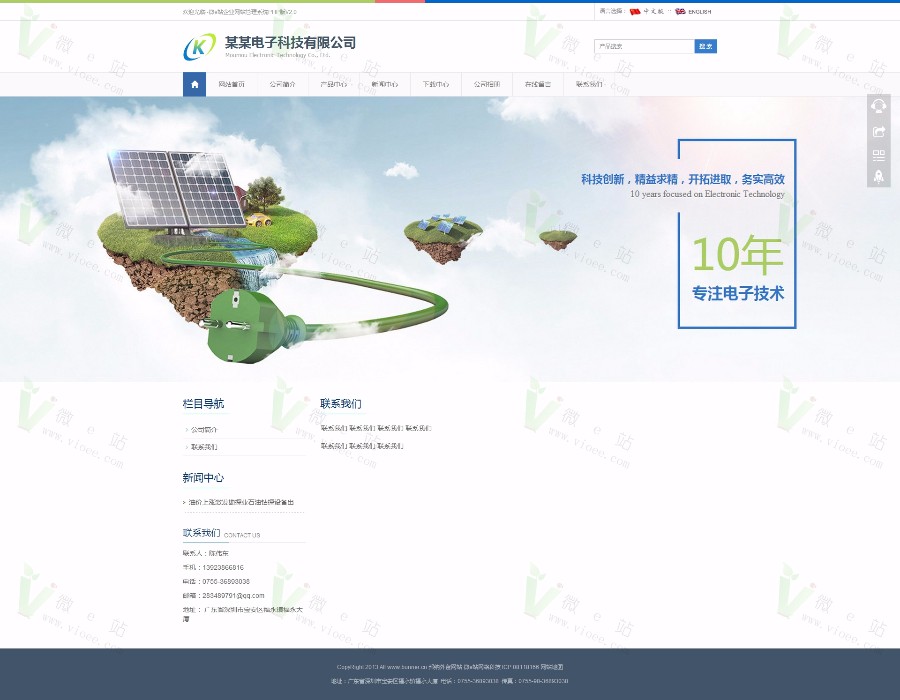
Task: Click the product search input field
Action: (x=644, y=46)
